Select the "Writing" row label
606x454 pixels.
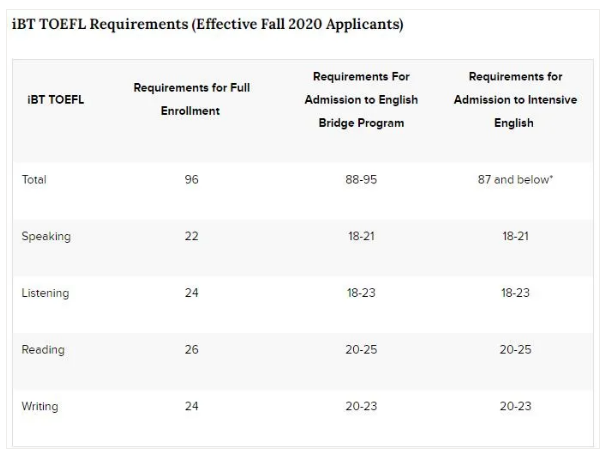click(40, 407)
